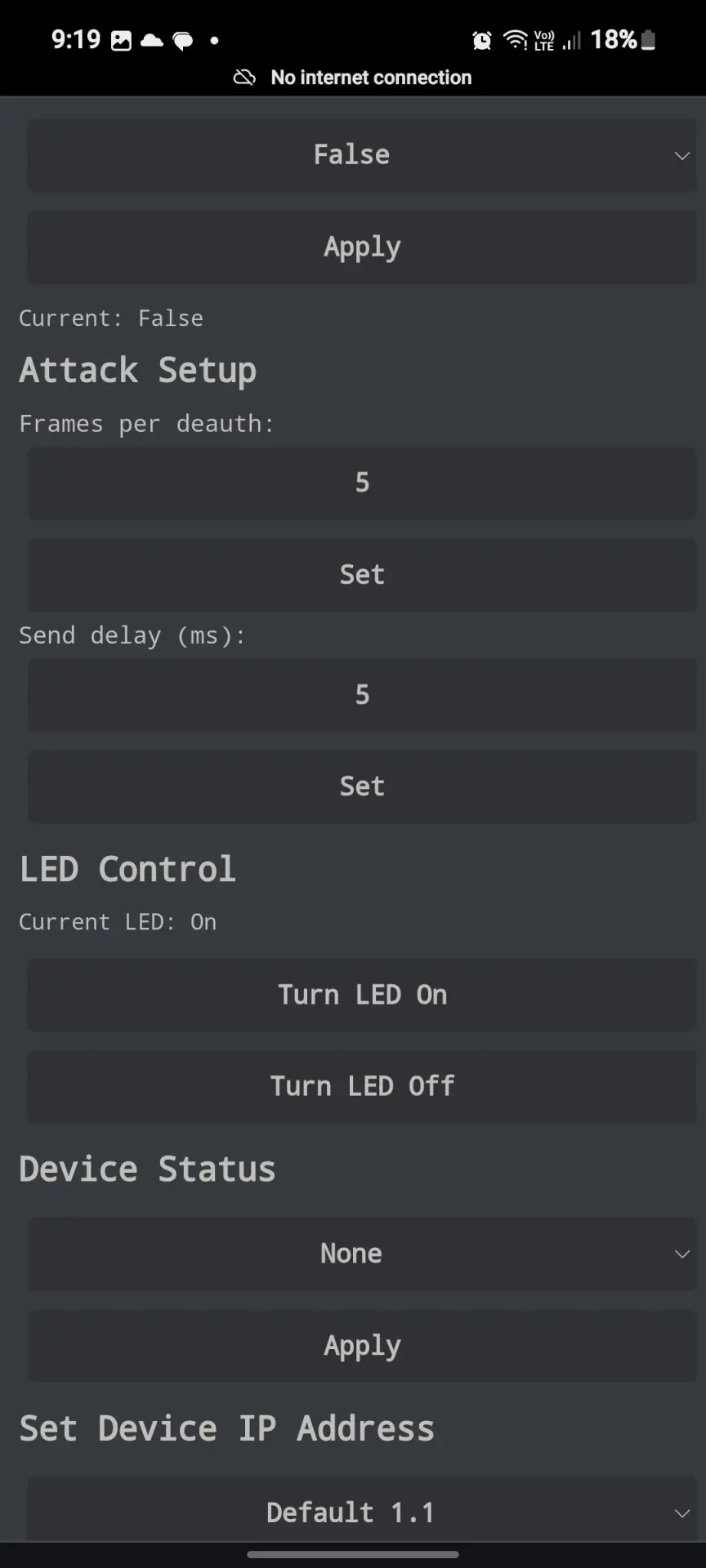Apply the Device Status selection

pos(362,1346)
